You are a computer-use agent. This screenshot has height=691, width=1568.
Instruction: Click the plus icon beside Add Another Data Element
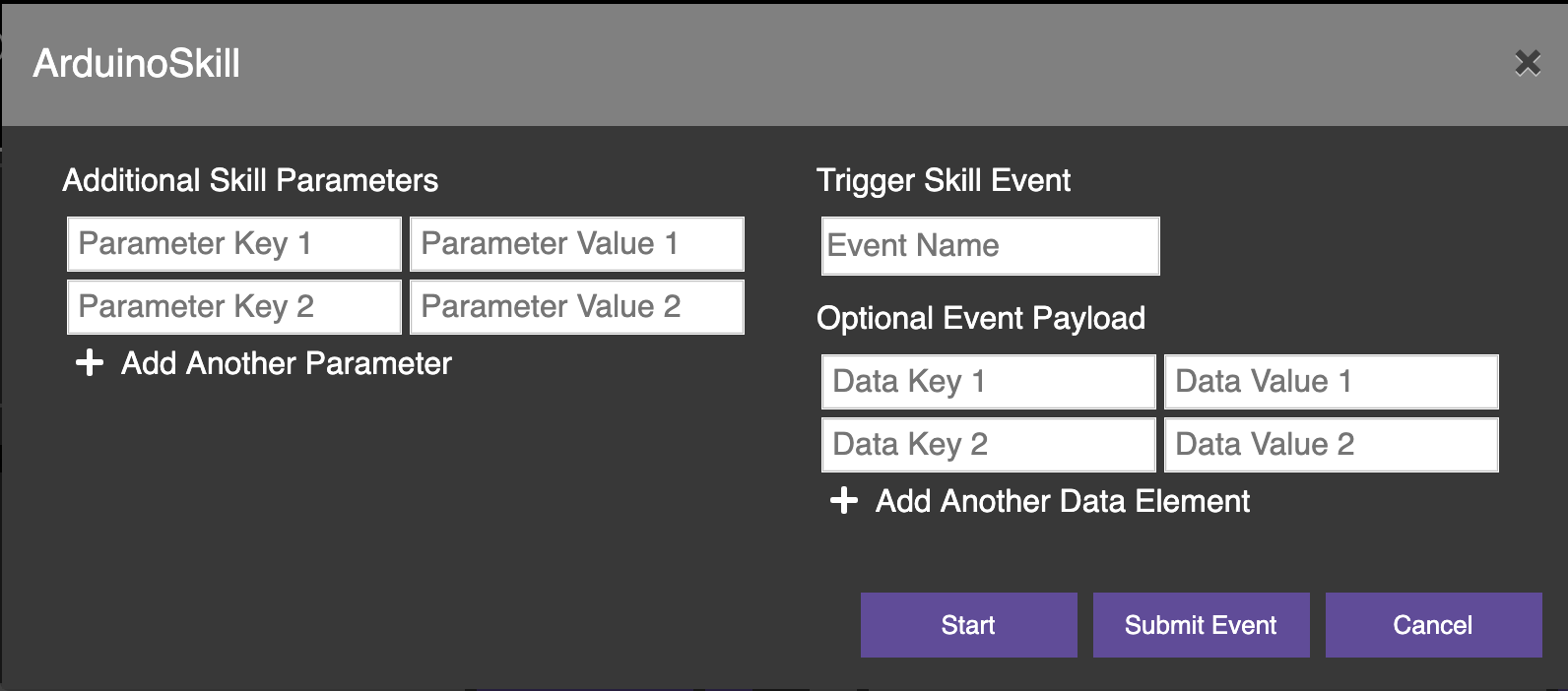coord(844,501)
